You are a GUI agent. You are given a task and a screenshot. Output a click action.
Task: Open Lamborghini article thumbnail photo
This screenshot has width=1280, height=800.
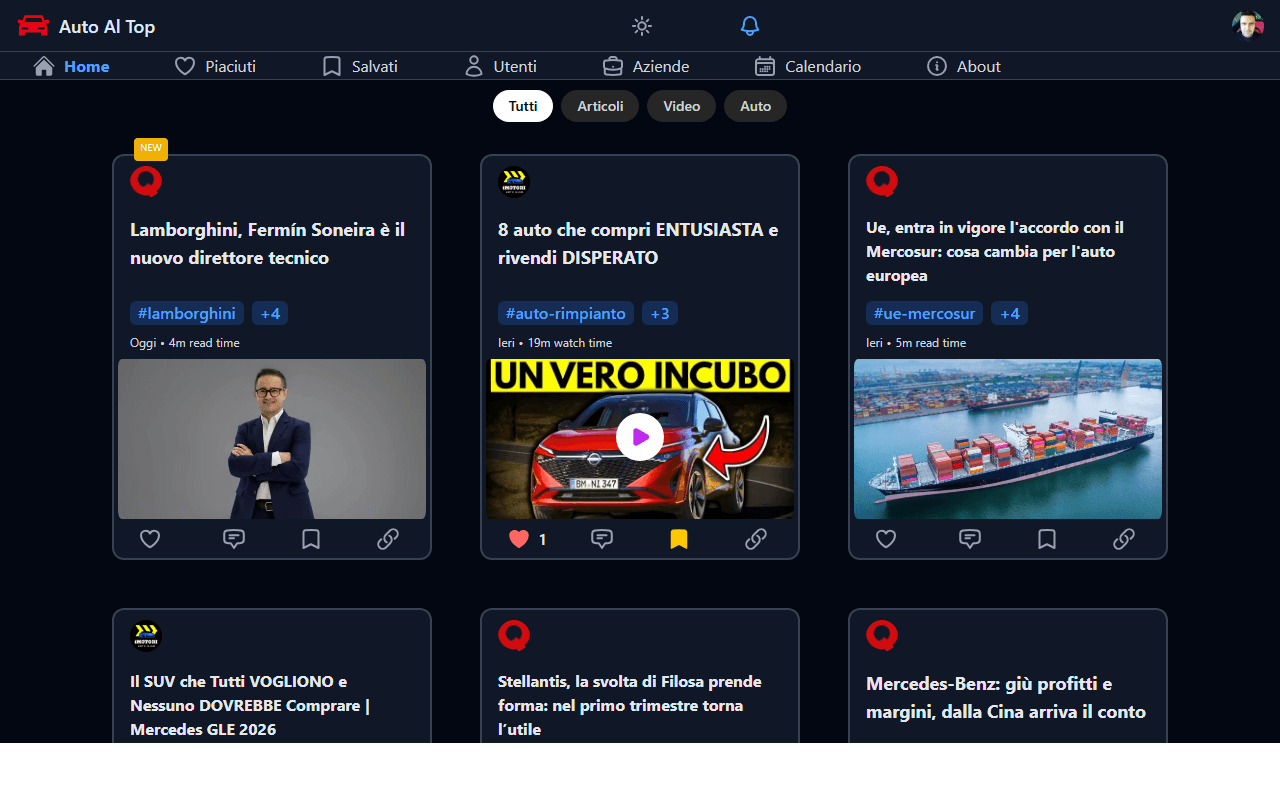tap(272, 439)
